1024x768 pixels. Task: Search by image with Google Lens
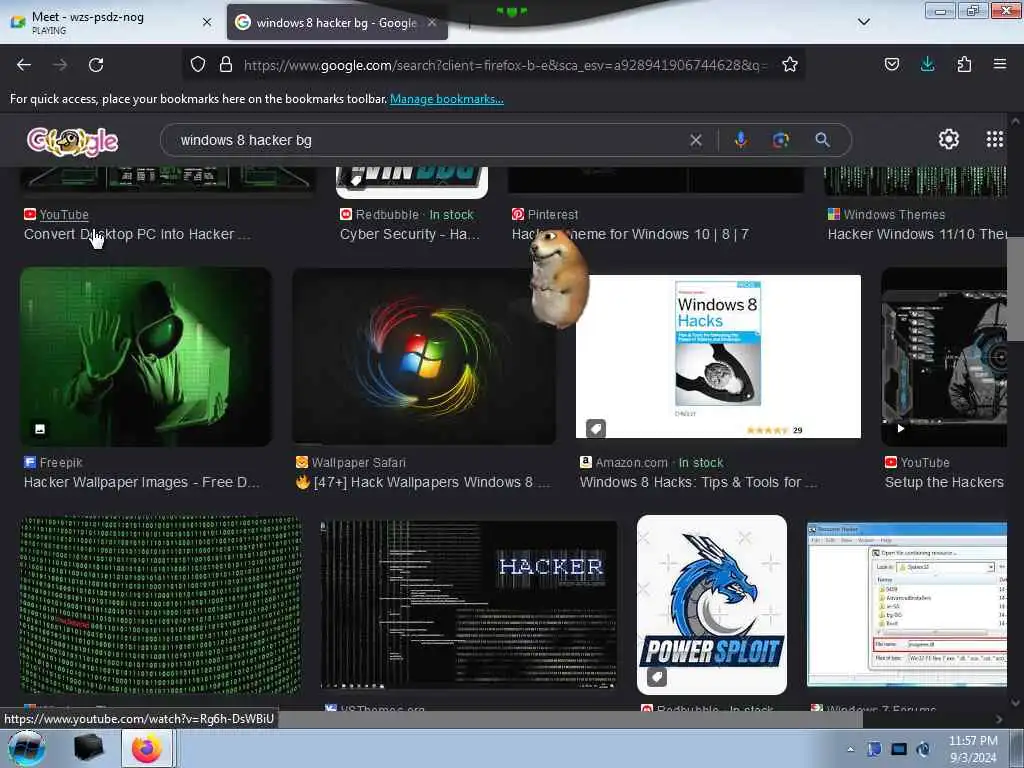tap(780, 140)
